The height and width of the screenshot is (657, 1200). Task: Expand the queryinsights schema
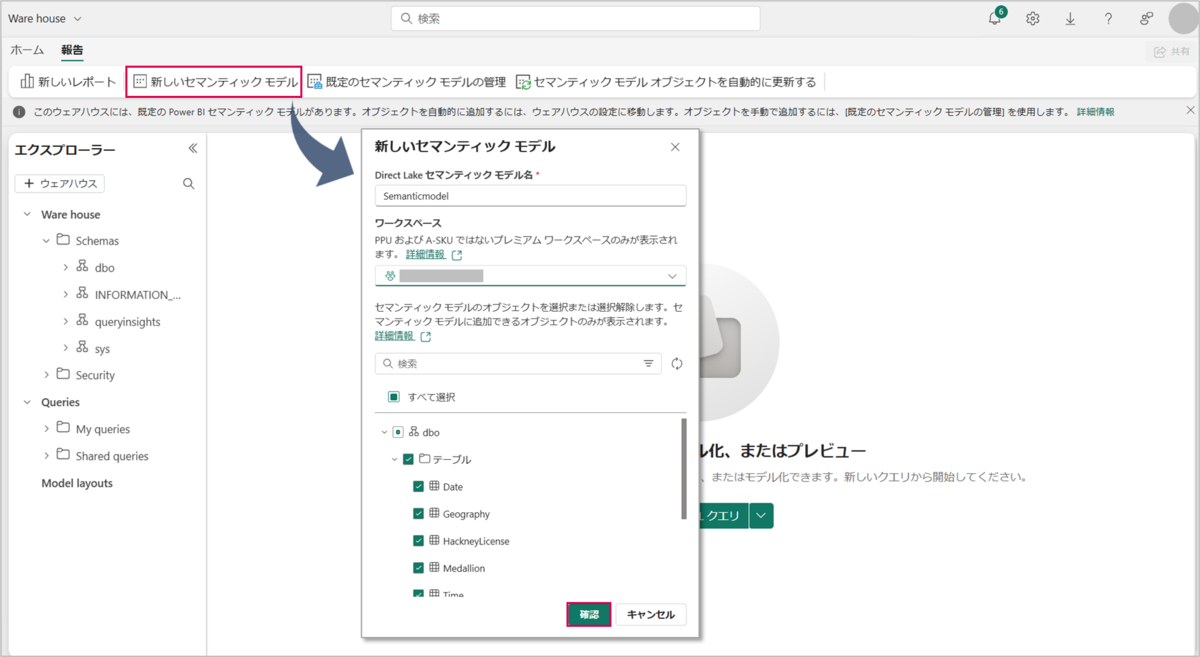click(65, 322)
